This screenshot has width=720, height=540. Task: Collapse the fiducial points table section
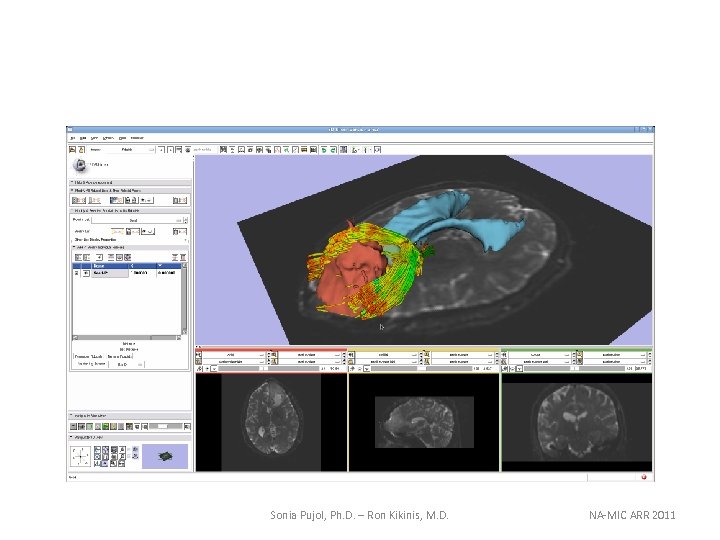click(x=130, y=247)
